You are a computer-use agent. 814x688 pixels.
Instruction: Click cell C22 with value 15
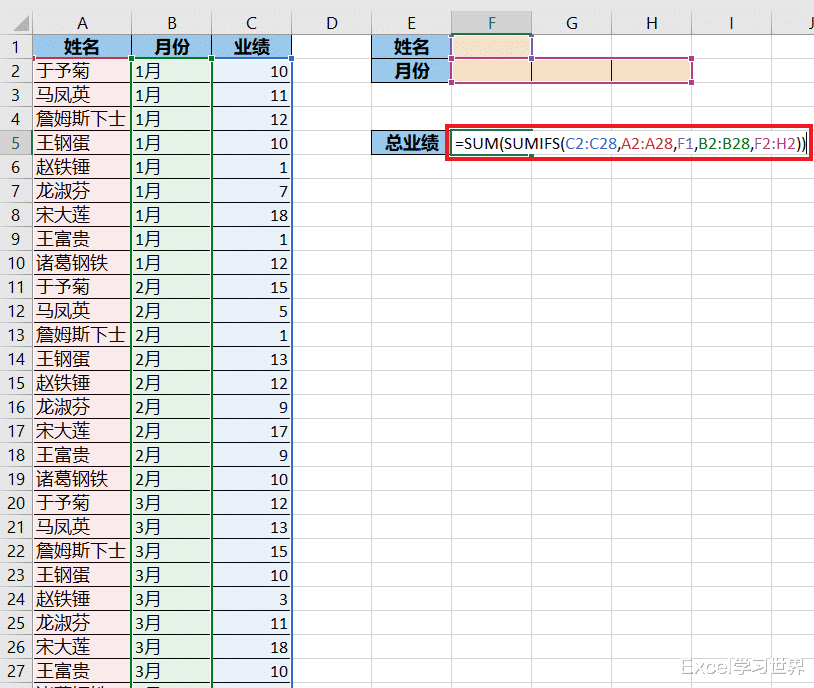coord(252,551)
